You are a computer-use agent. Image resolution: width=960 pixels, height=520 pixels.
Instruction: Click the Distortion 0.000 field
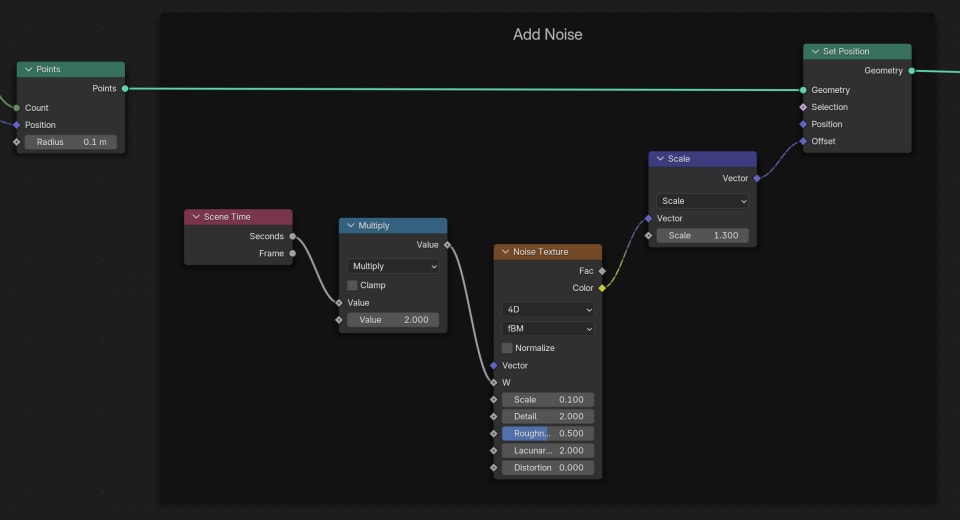tap(548, 467)
